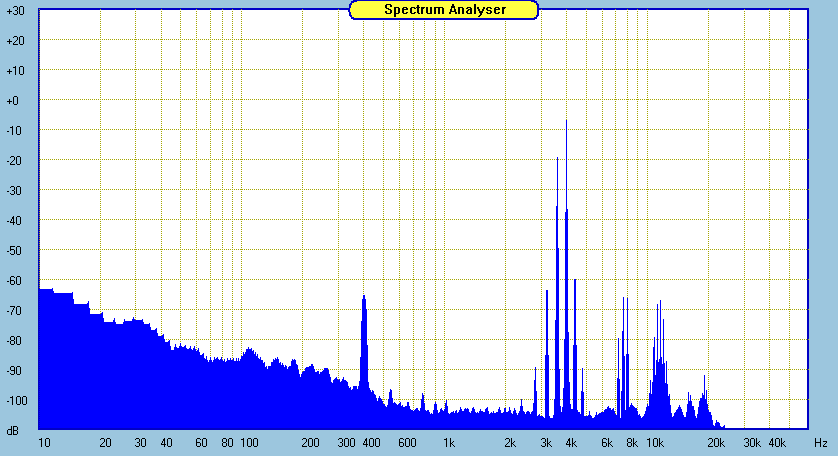Click the 60 Hz frequency label

201,443
